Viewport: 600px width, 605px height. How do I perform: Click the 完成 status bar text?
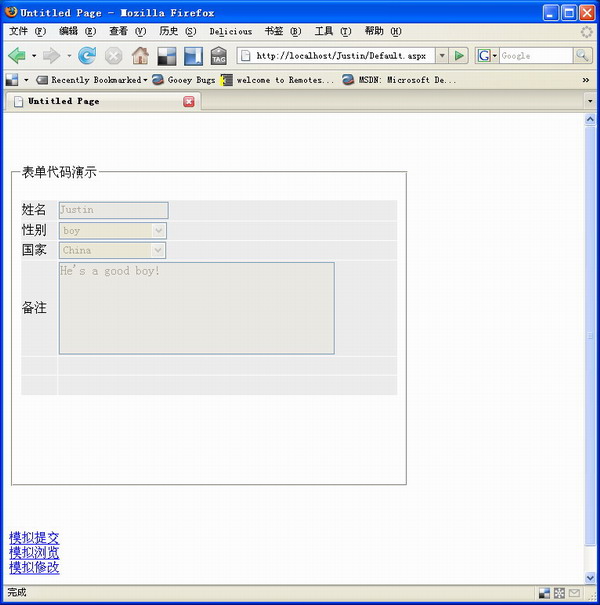click(x=17, y=592)
